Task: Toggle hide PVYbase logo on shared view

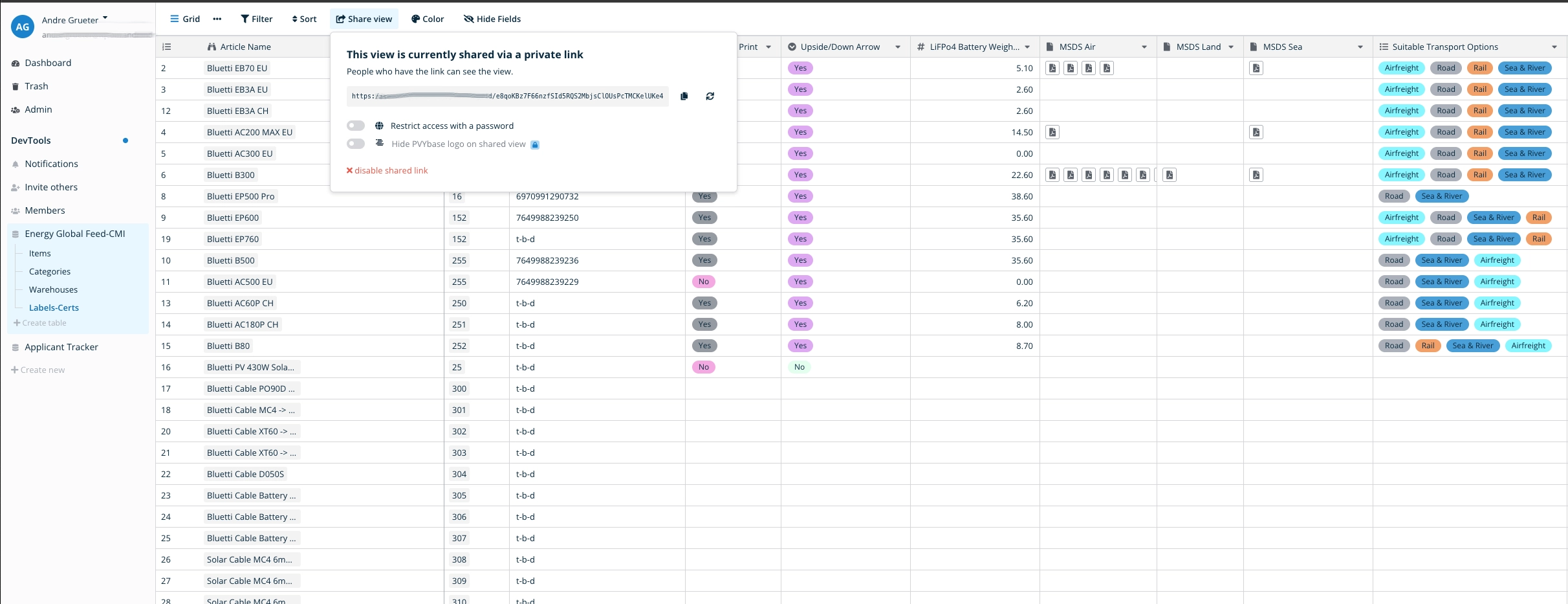Action: (356, 144)
